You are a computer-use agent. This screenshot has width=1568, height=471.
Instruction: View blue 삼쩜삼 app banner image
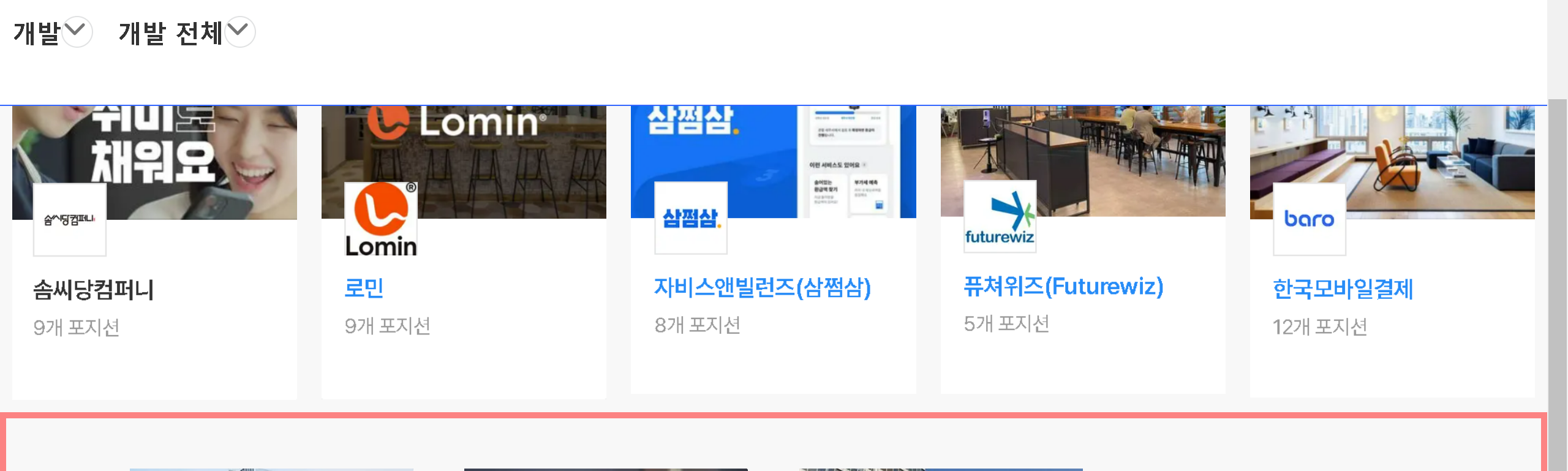[773, 162]
